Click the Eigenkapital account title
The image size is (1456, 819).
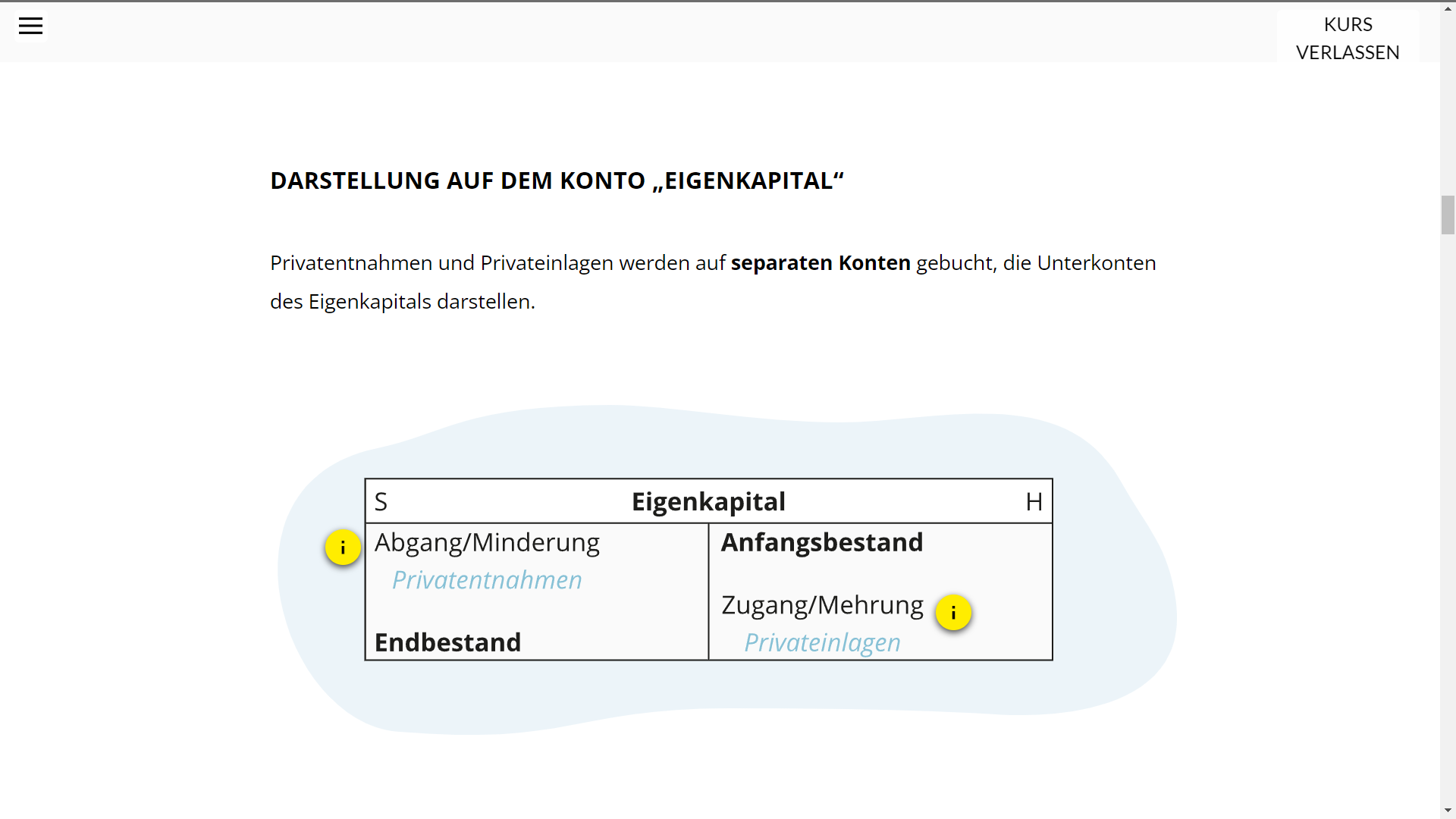[708, 502]
